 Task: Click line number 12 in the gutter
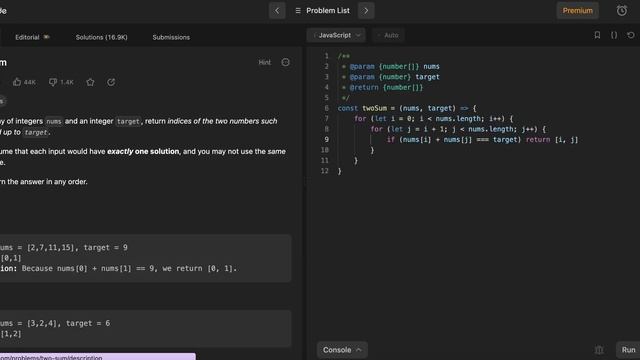(324, 171)
